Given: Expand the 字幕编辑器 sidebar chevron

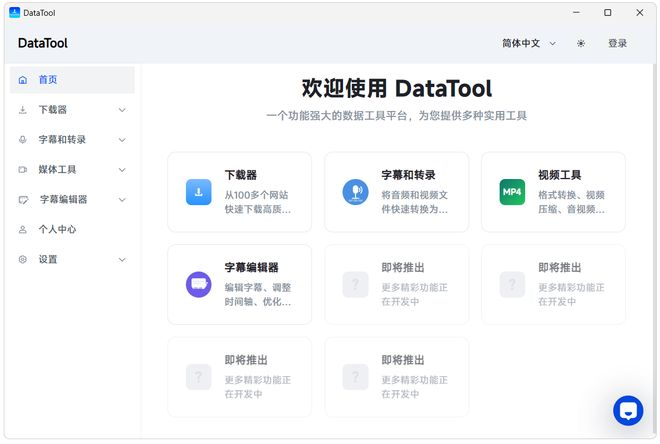Looking at the screenshot, I should coord(122,200).
